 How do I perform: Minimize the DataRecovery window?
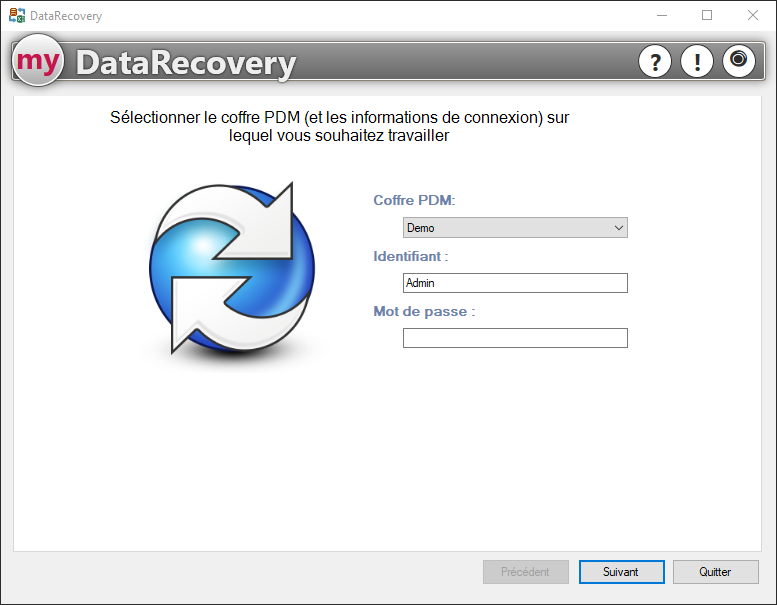(661, 15)
